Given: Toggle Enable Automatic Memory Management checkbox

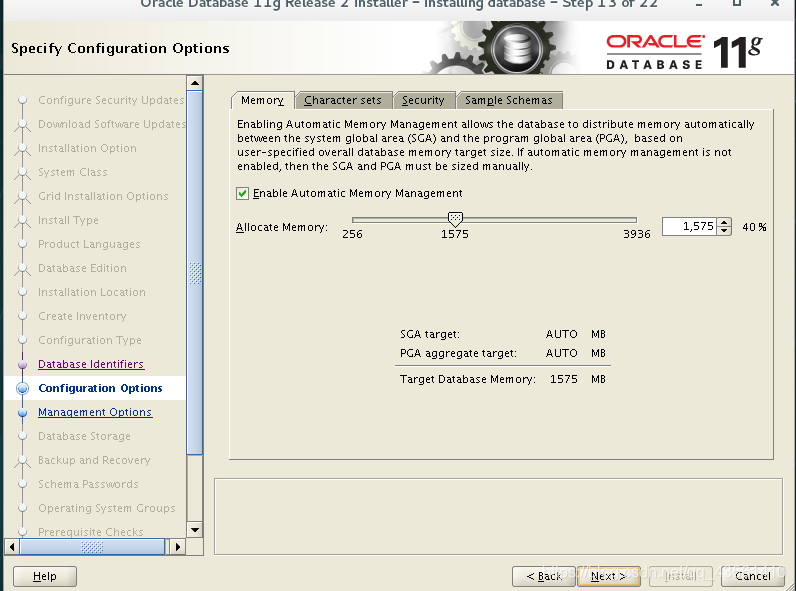Looking at the screenshot, I should 242,193.
